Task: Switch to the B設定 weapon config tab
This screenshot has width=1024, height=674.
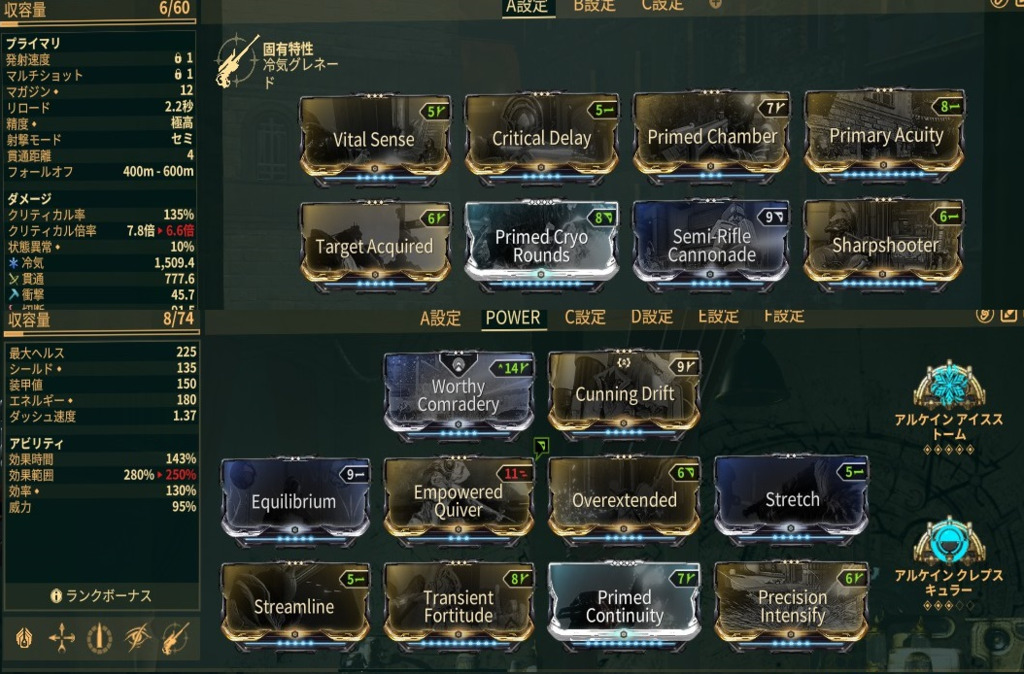Action: 594,5
